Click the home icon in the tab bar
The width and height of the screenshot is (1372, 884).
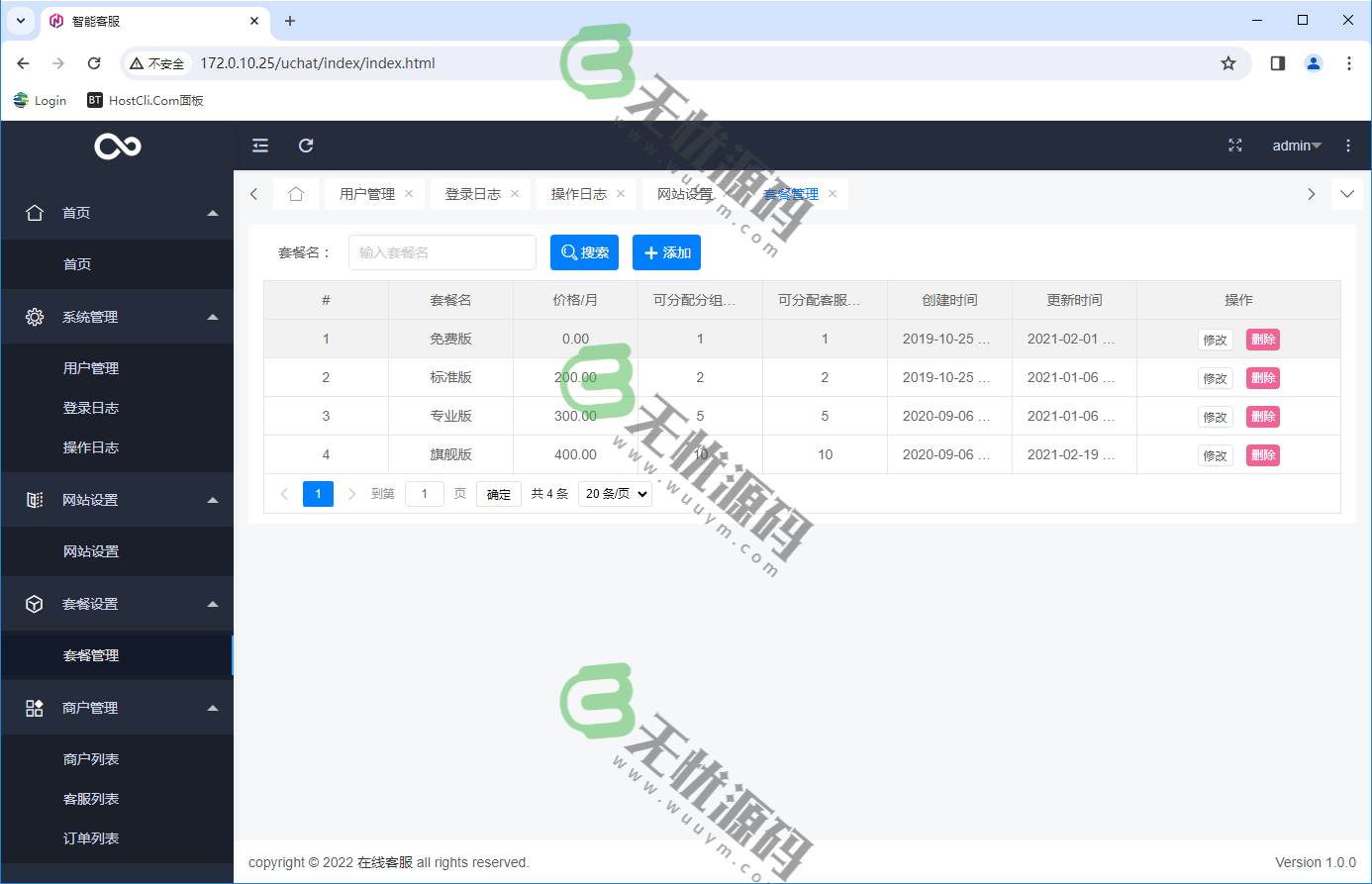point(296,193)
